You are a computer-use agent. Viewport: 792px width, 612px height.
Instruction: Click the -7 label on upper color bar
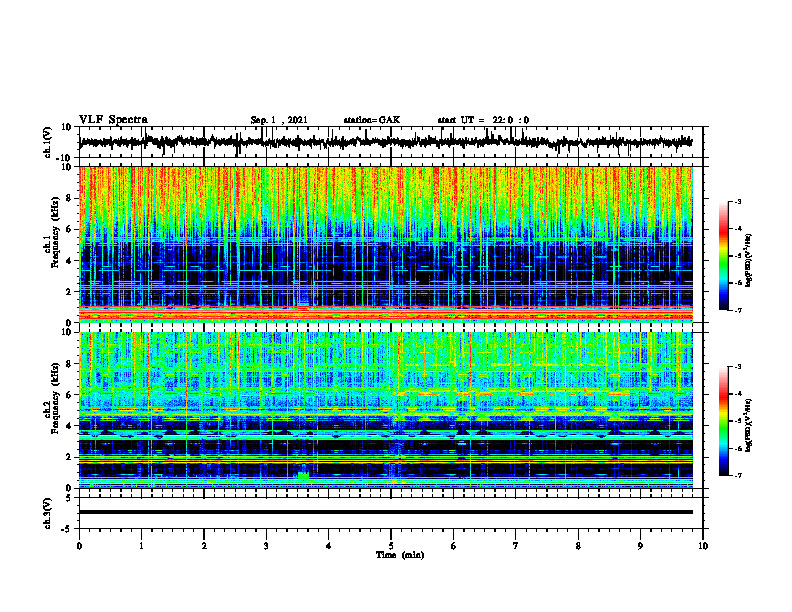(x=738, y=310)
